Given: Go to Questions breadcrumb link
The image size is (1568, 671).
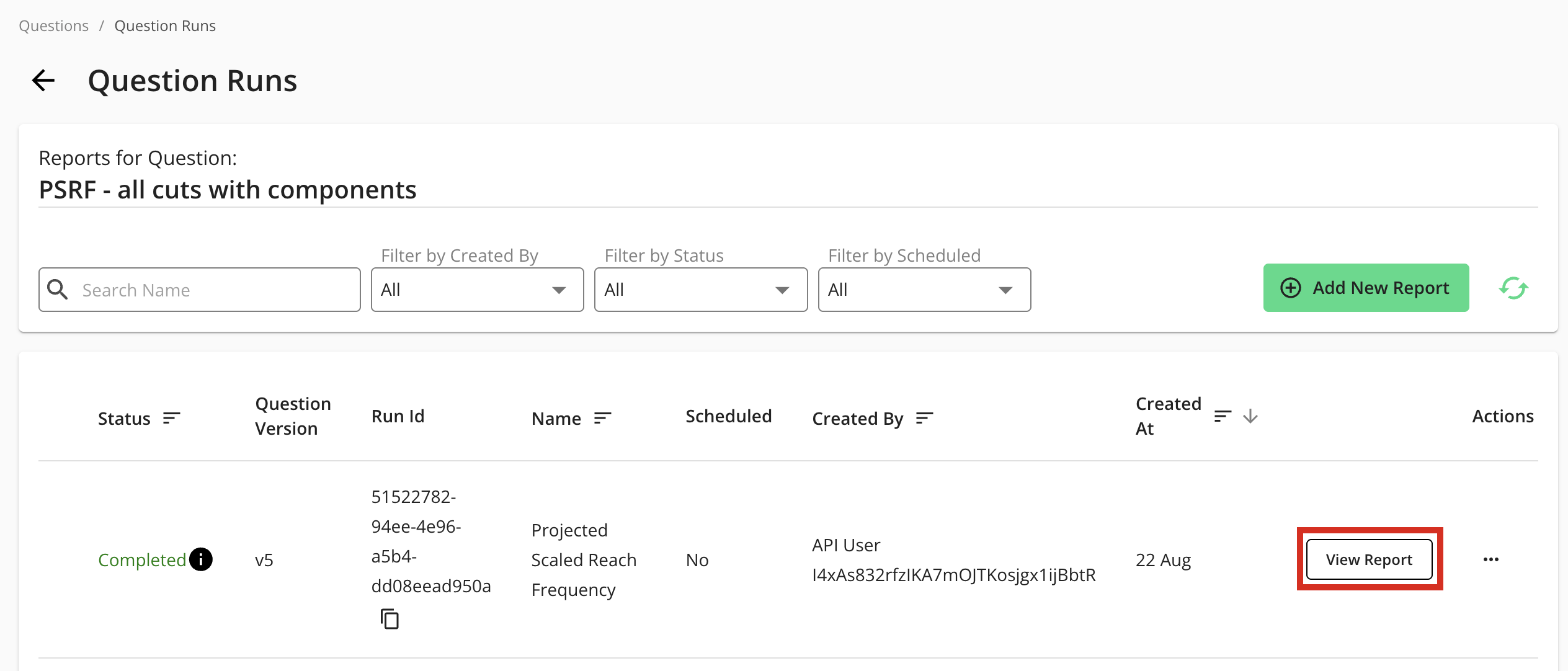Looking at the screenshot, I should pos(53,26).
